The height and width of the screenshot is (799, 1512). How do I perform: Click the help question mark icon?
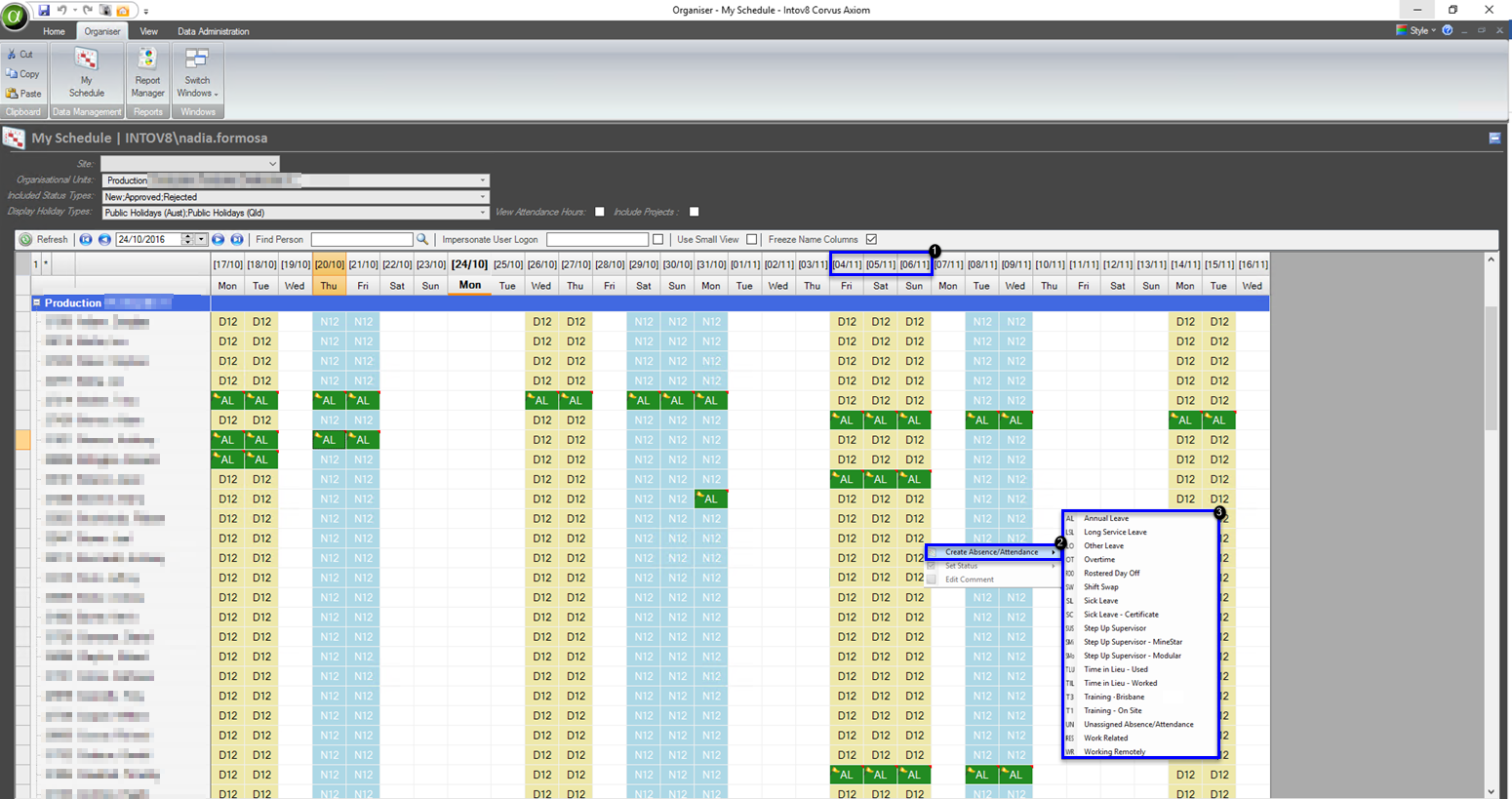pyautogui.click(x=1448, y=30)
